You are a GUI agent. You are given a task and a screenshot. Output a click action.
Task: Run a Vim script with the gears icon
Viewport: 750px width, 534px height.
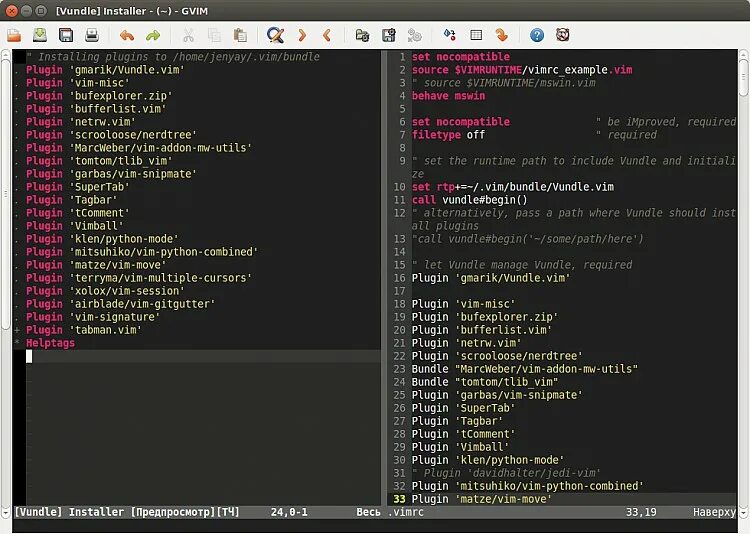(x=414, y=35)
